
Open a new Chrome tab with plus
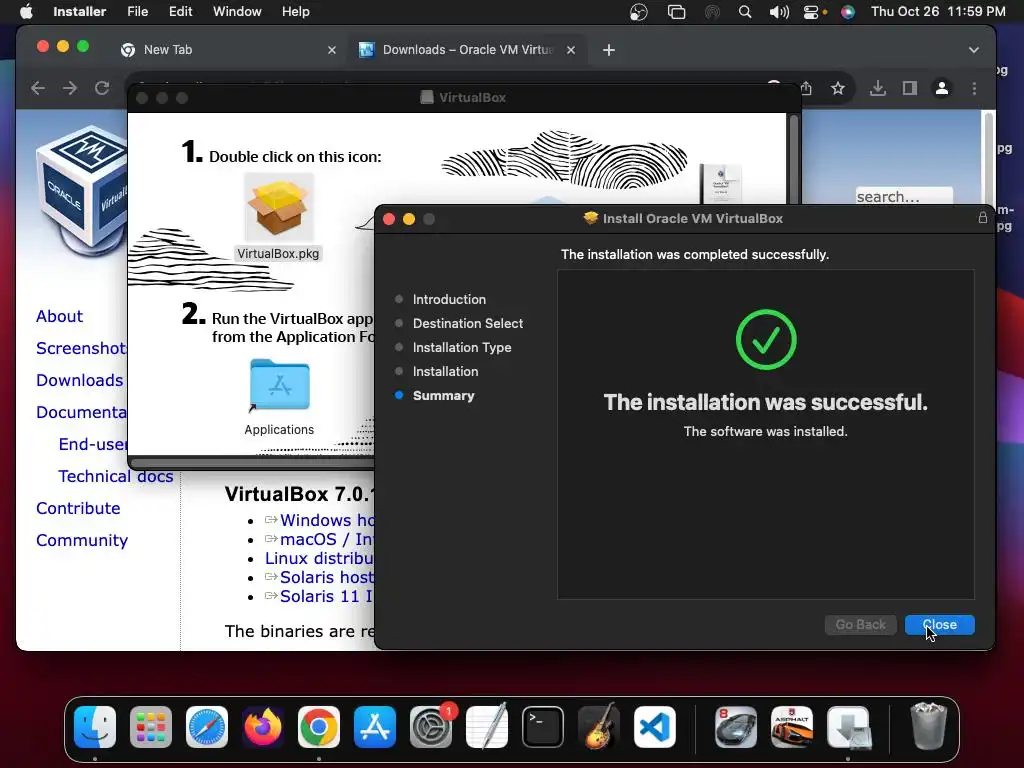[609, 50]
